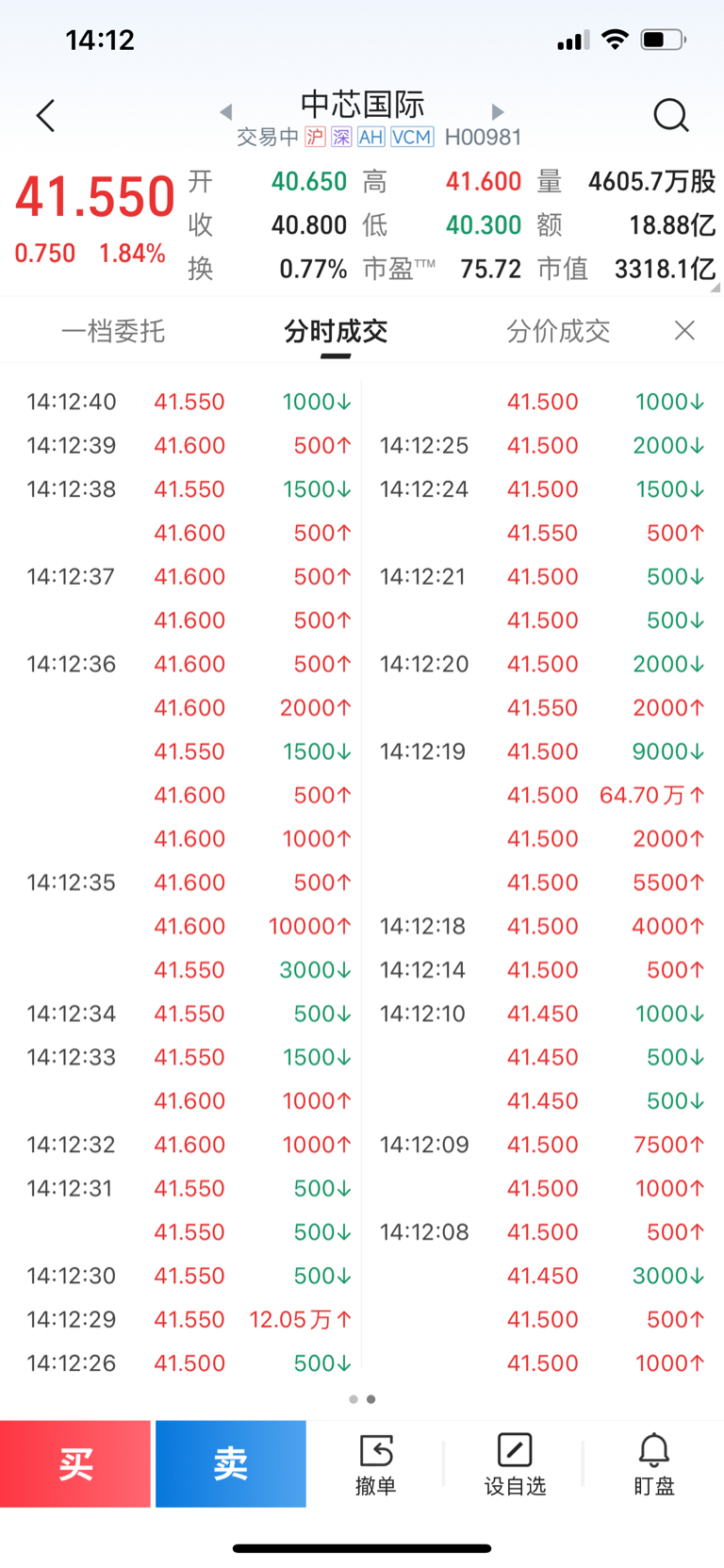Viewport: 724px width, 1568px height.
Task: Switch to previous stock with left triangle
Action: click(x=226, y=112)
